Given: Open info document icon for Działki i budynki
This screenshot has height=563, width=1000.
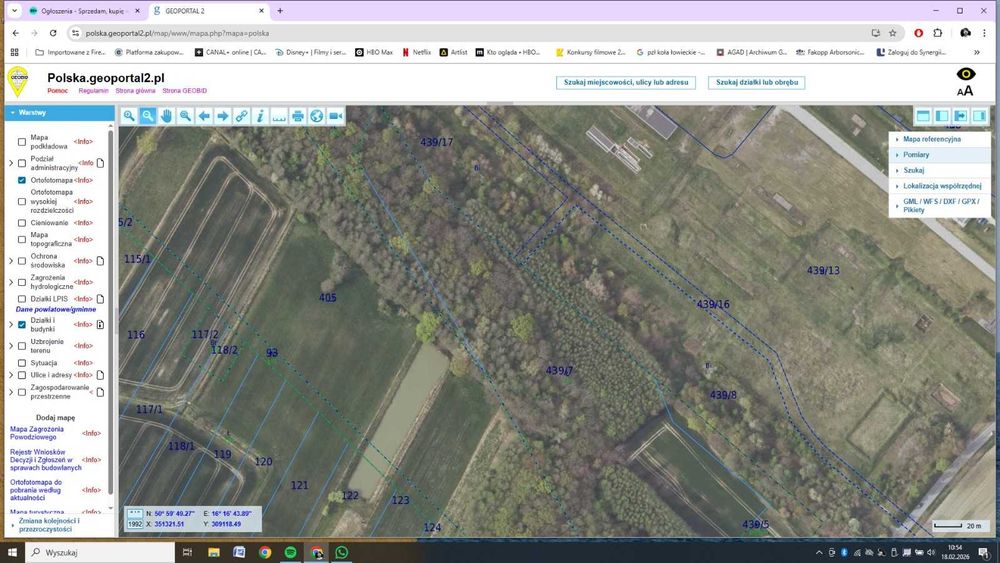Looking at the screenshot, I should 100,325.
